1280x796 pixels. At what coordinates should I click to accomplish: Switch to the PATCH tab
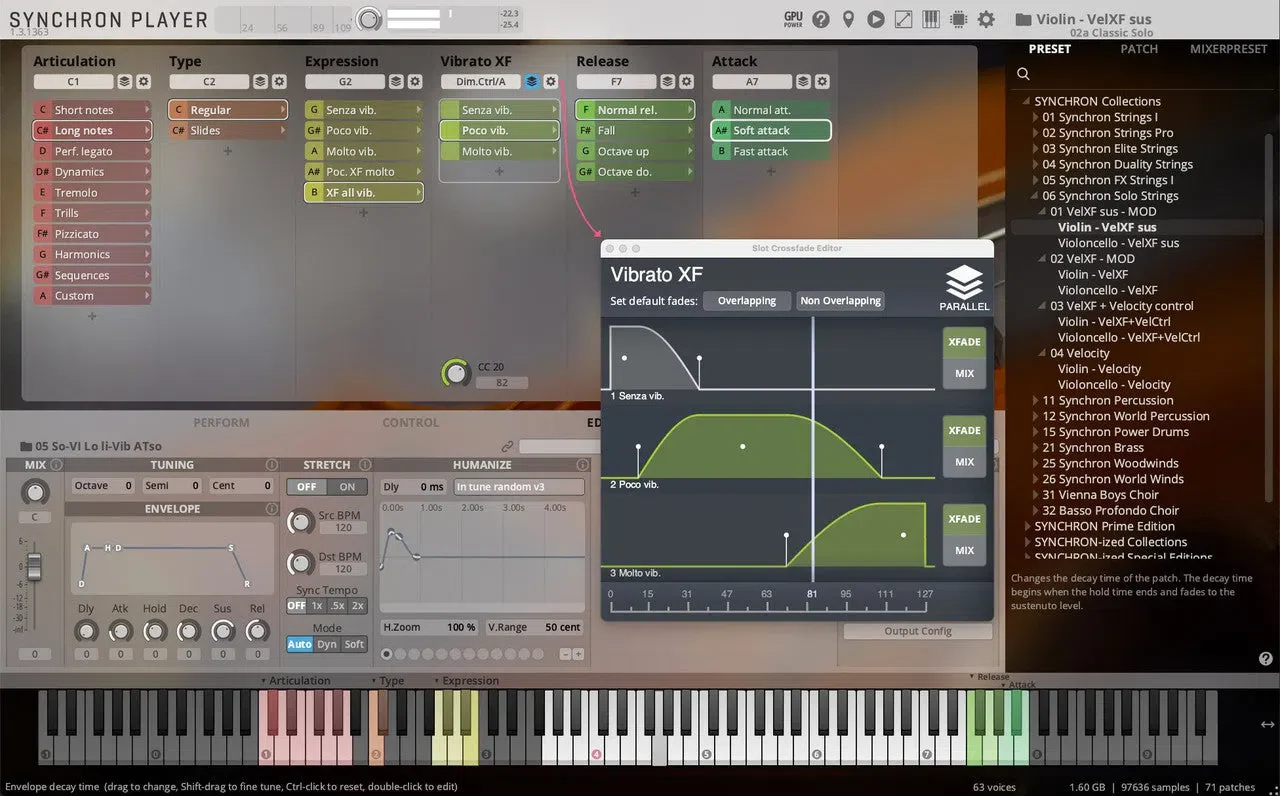(1139, 49)
